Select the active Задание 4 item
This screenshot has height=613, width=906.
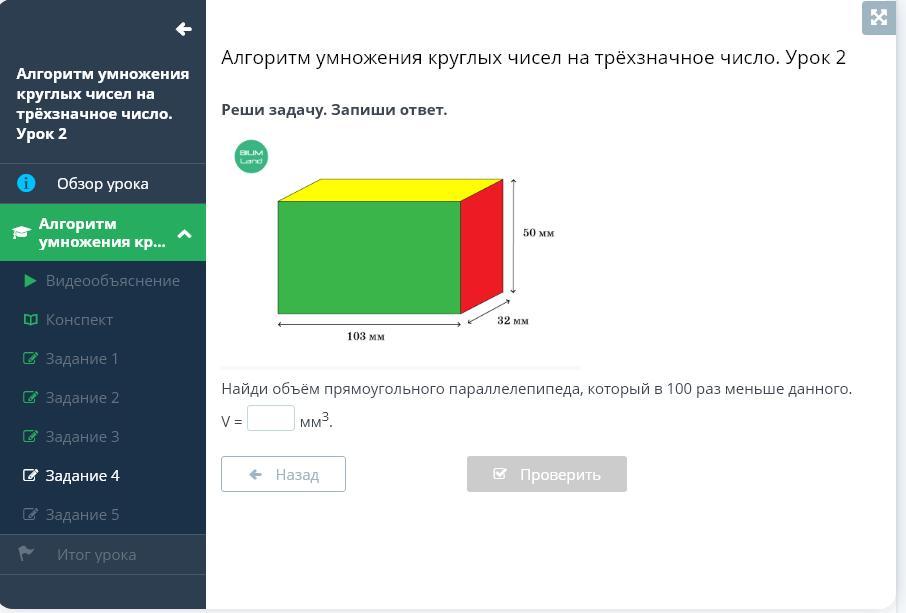click(103, 475)
